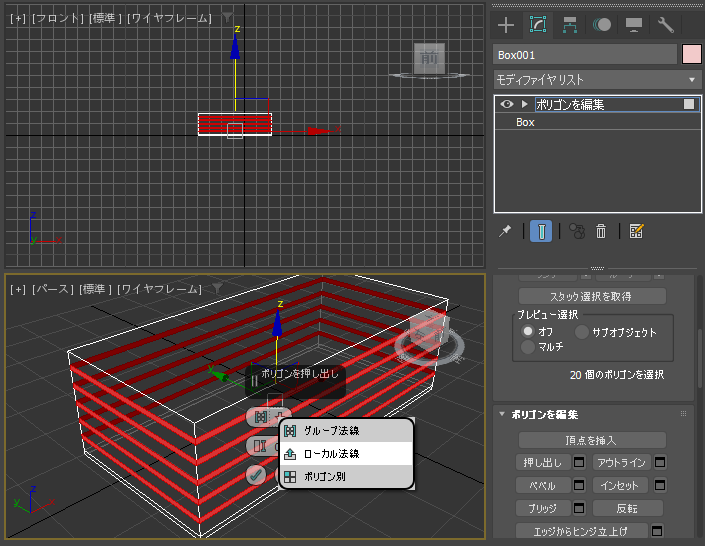Viewport: 705px width, 546px height.
Task: Open 押し出し settings box icon
Action: pyautogui.click(x=579, y=462)
